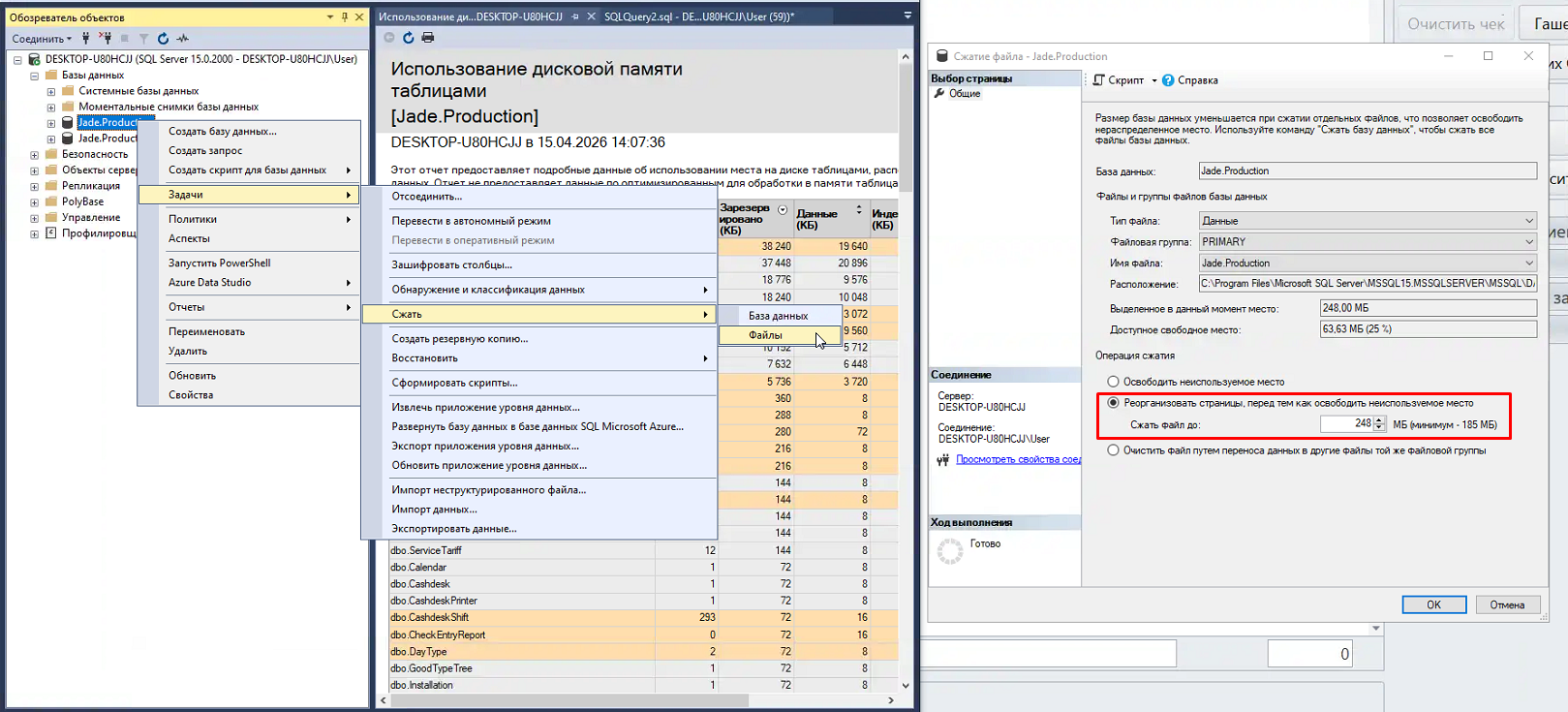Print the disk usage report
The height and width of the screenshot is (712, 1568).
click(428, 38)
